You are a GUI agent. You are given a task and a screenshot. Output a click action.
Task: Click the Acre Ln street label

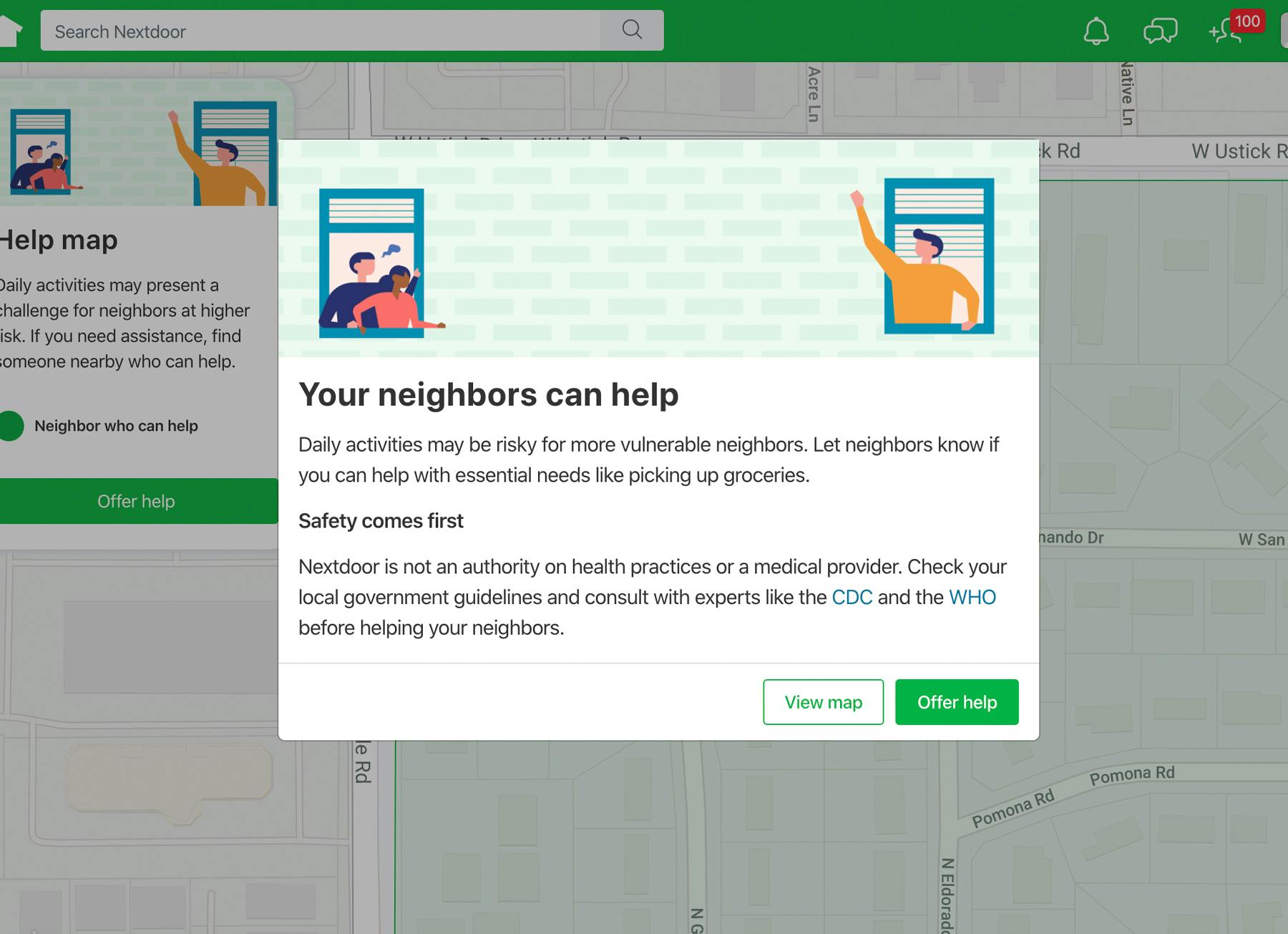[814, 93]
